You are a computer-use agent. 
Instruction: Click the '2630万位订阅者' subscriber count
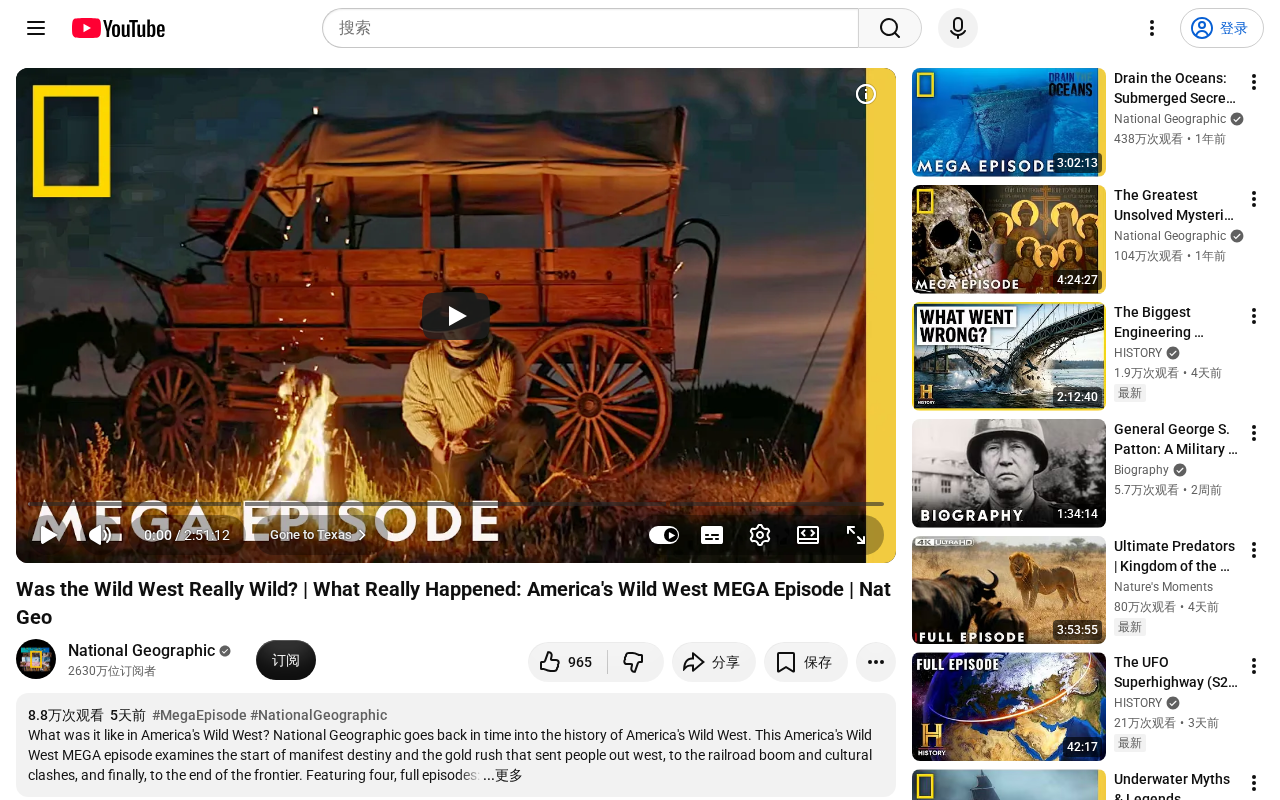pos(112,671)
